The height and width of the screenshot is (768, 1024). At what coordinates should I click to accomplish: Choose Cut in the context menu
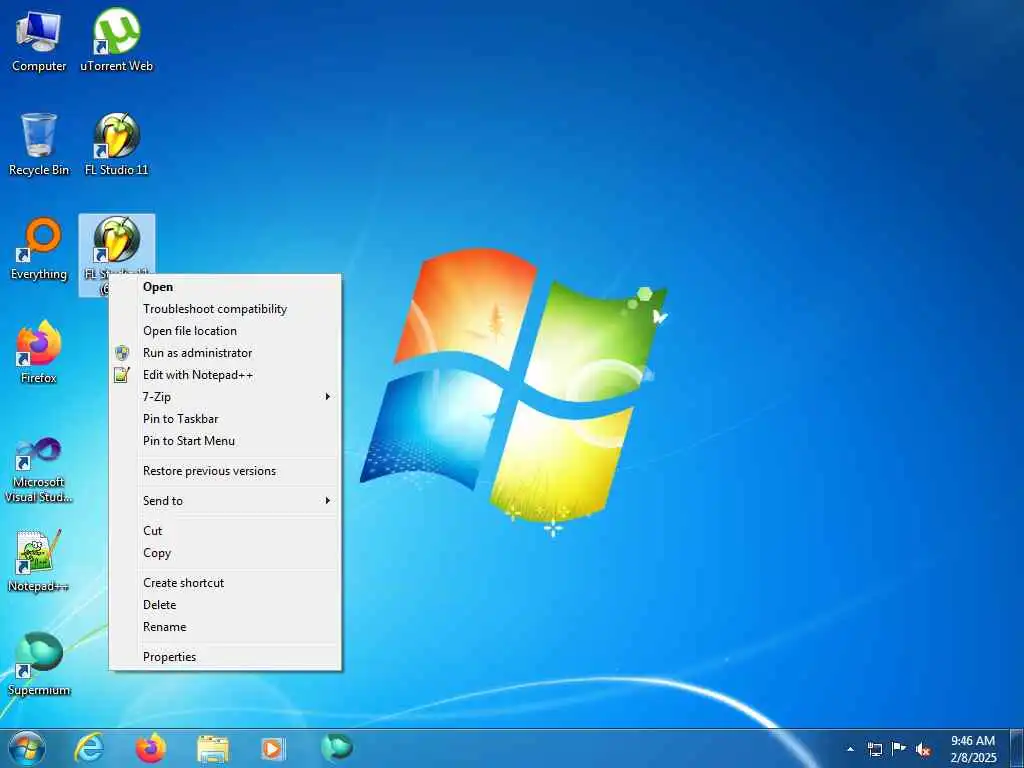coord(225,531)
